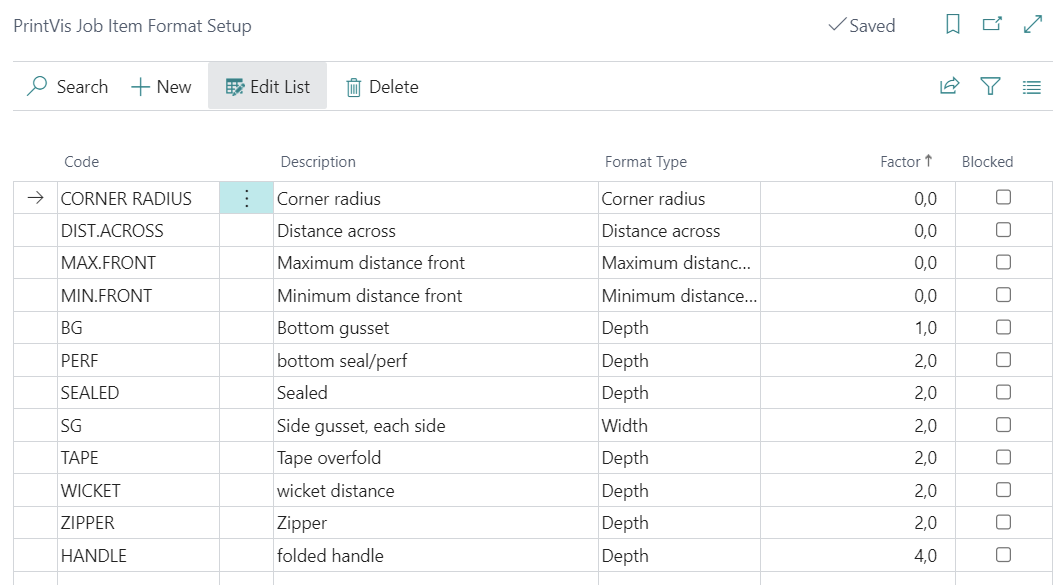This screenshot has height=585, width=1053.
Task: Tick Blocked for MIN.FRONT
Action: pos(1003,295)
